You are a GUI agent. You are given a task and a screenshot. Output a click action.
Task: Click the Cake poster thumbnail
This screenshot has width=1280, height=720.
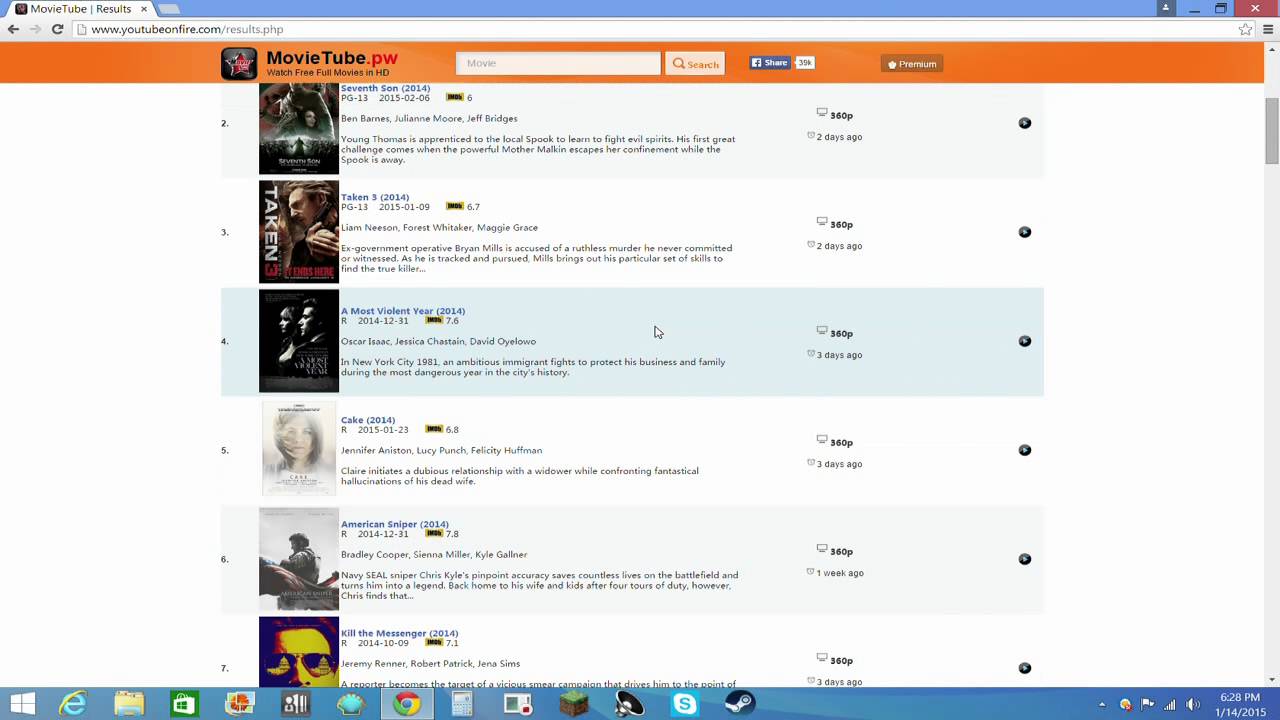(x=299, y=449)
